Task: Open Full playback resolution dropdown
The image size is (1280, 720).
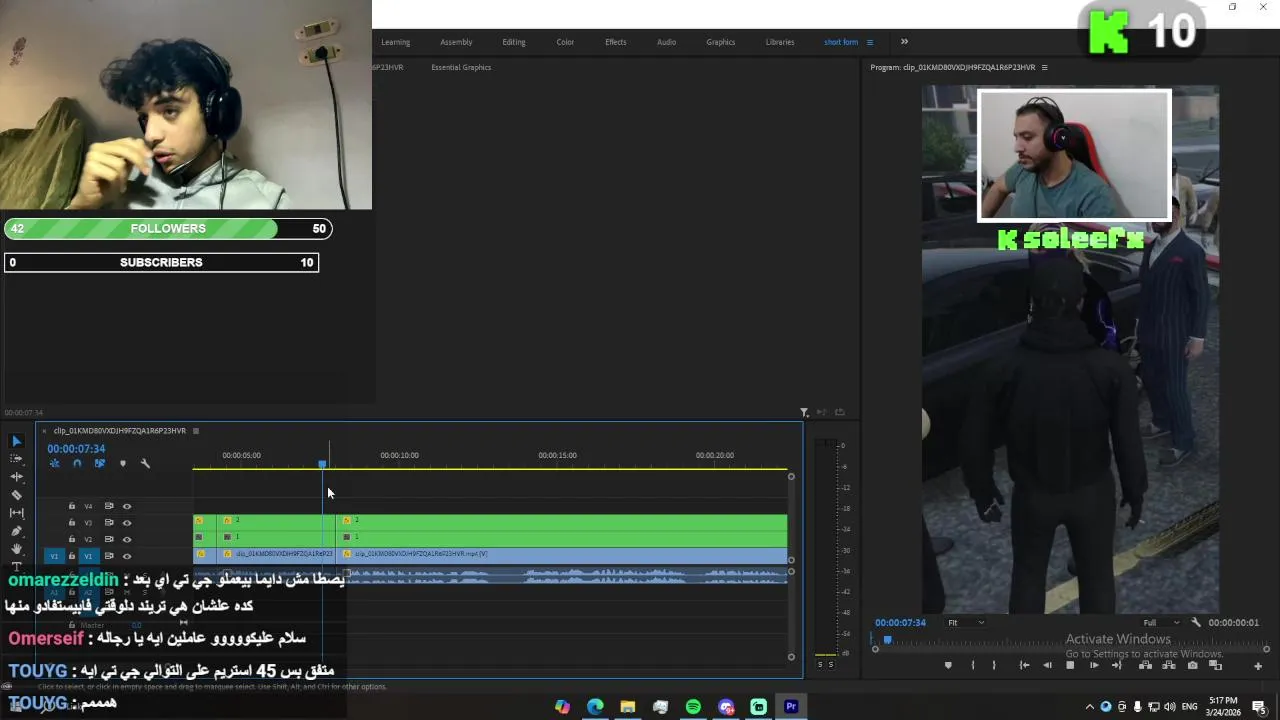Action: coord(1162,622)
